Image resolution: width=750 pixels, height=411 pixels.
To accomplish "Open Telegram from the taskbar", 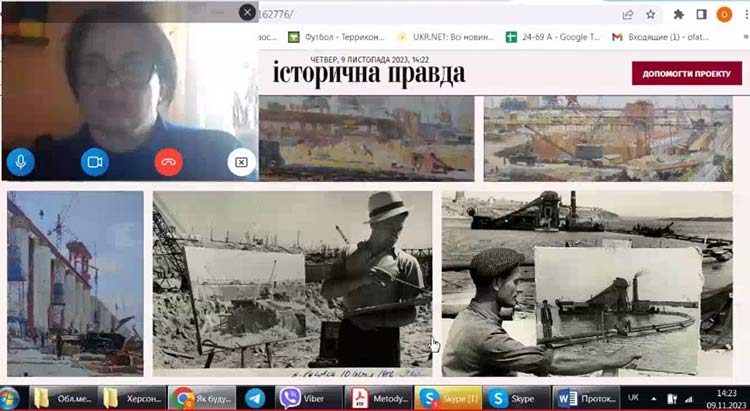I will point(254,397).
